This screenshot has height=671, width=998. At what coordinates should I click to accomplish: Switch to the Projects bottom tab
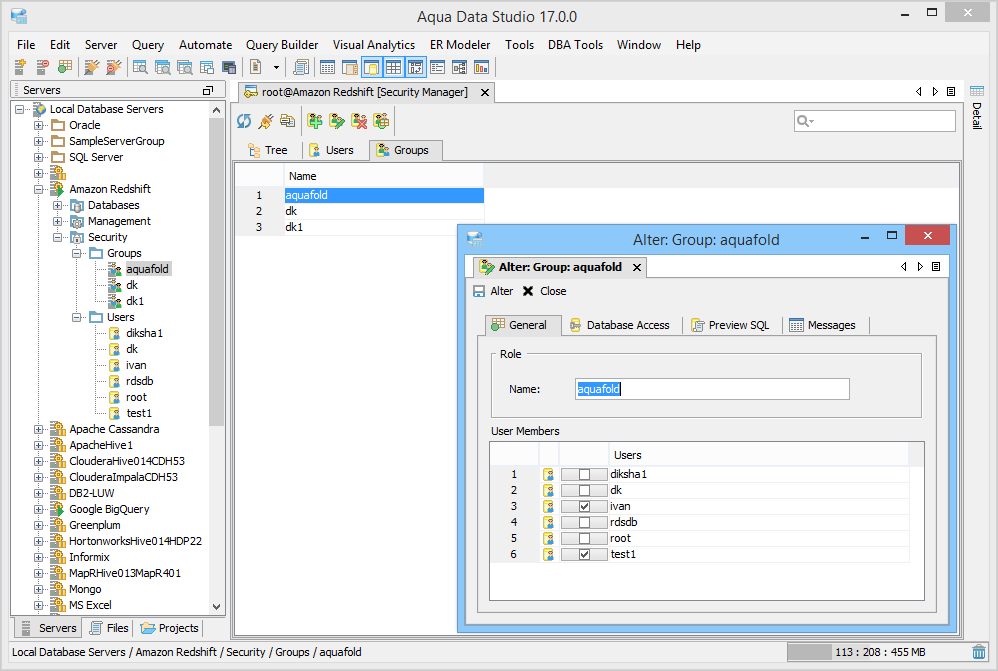click(x=169, y=628)
